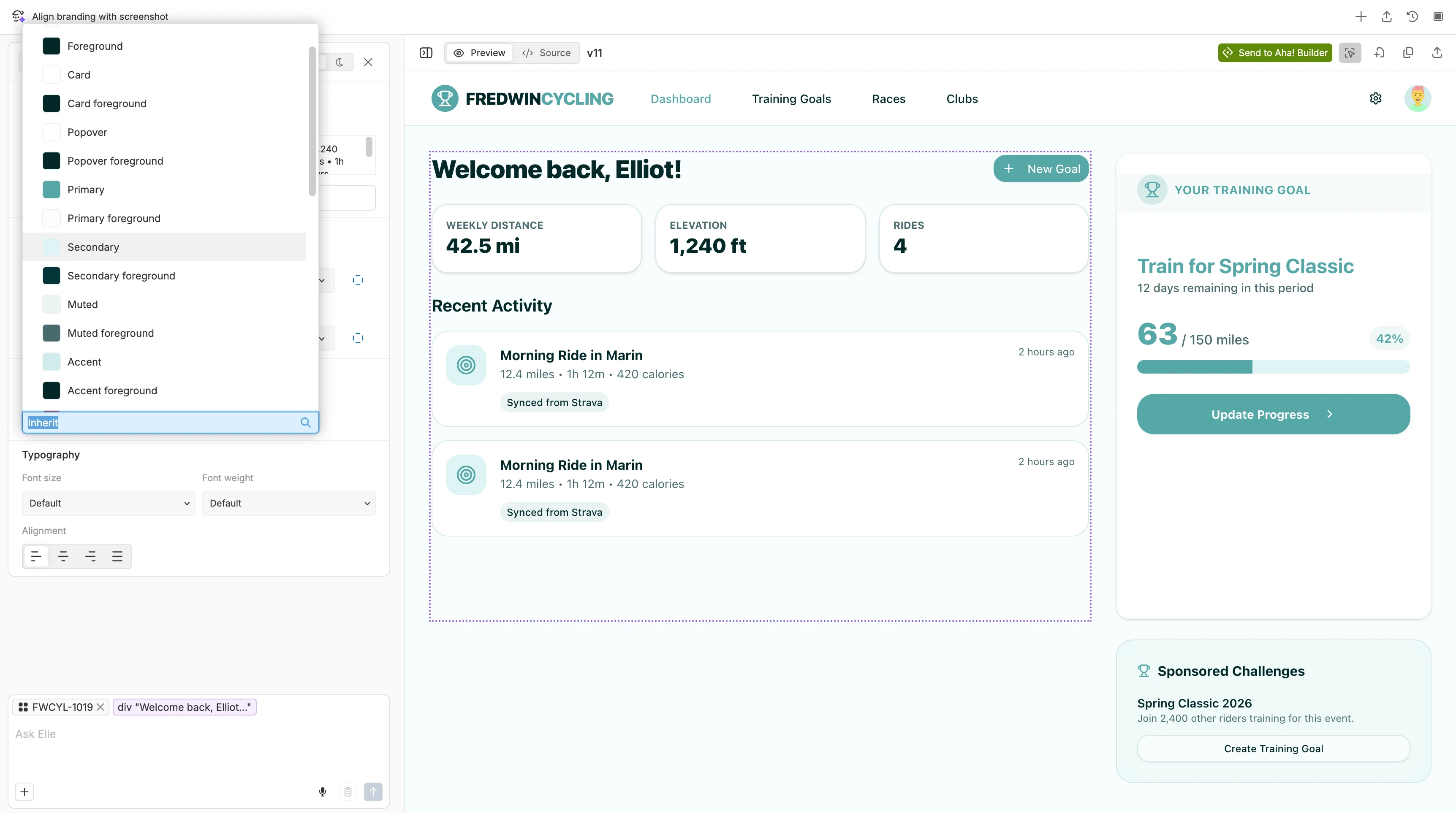Click first Morning Ride target icon
The height and width of the screenshot is (813, 1456).
click(x=466, y=366)
